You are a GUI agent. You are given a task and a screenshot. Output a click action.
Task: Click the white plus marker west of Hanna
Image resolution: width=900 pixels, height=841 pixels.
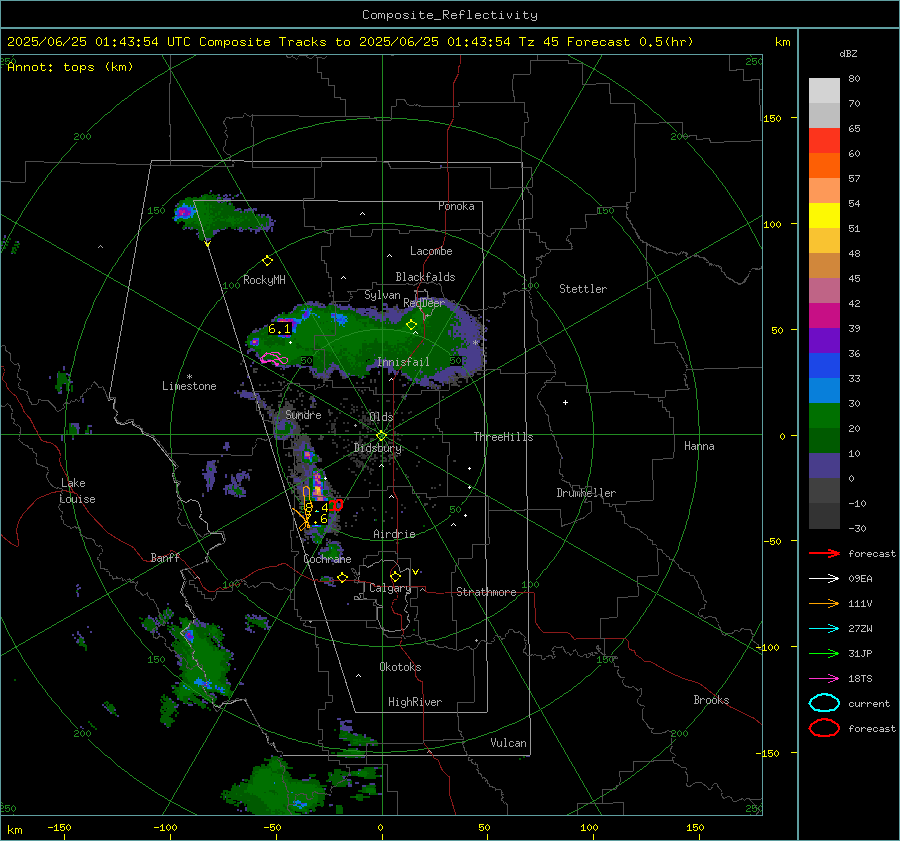coord(565,402)
